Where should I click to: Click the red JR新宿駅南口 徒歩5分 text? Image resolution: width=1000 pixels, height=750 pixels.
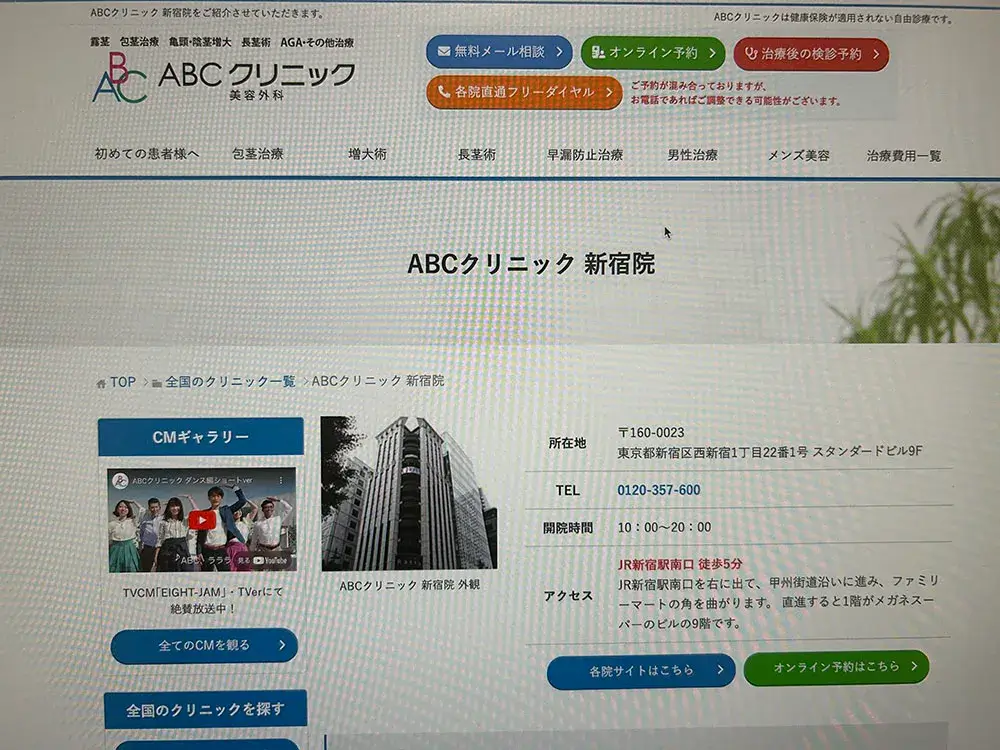coord(680,564)
